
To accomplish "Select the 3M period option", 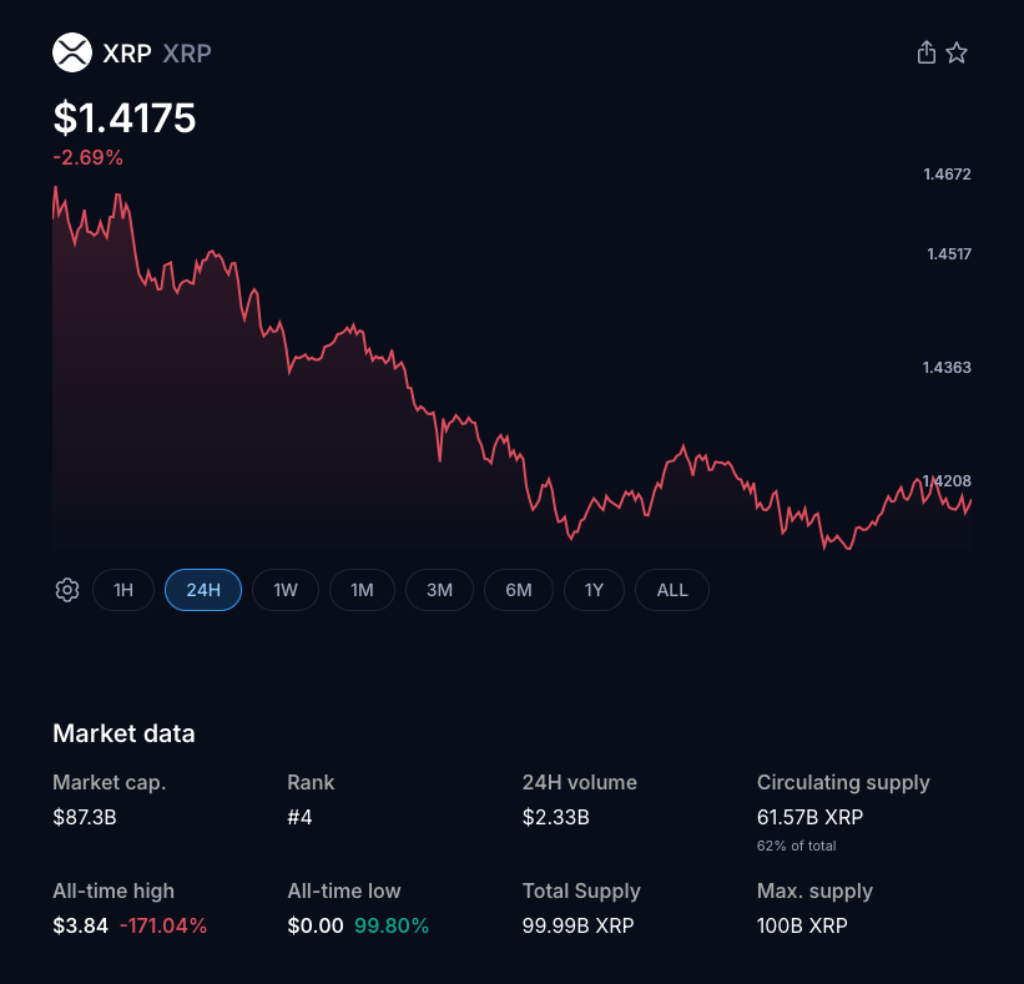I will click(x=440, y=590).
